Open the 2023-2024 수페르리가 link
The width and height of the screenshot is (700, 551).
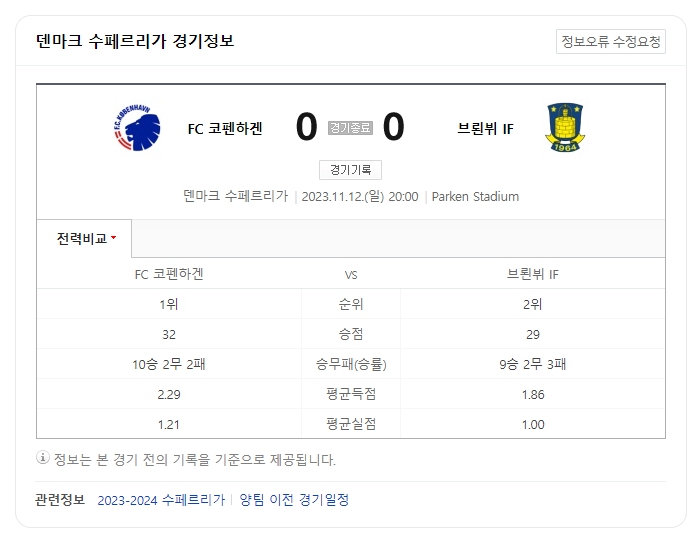161,500
